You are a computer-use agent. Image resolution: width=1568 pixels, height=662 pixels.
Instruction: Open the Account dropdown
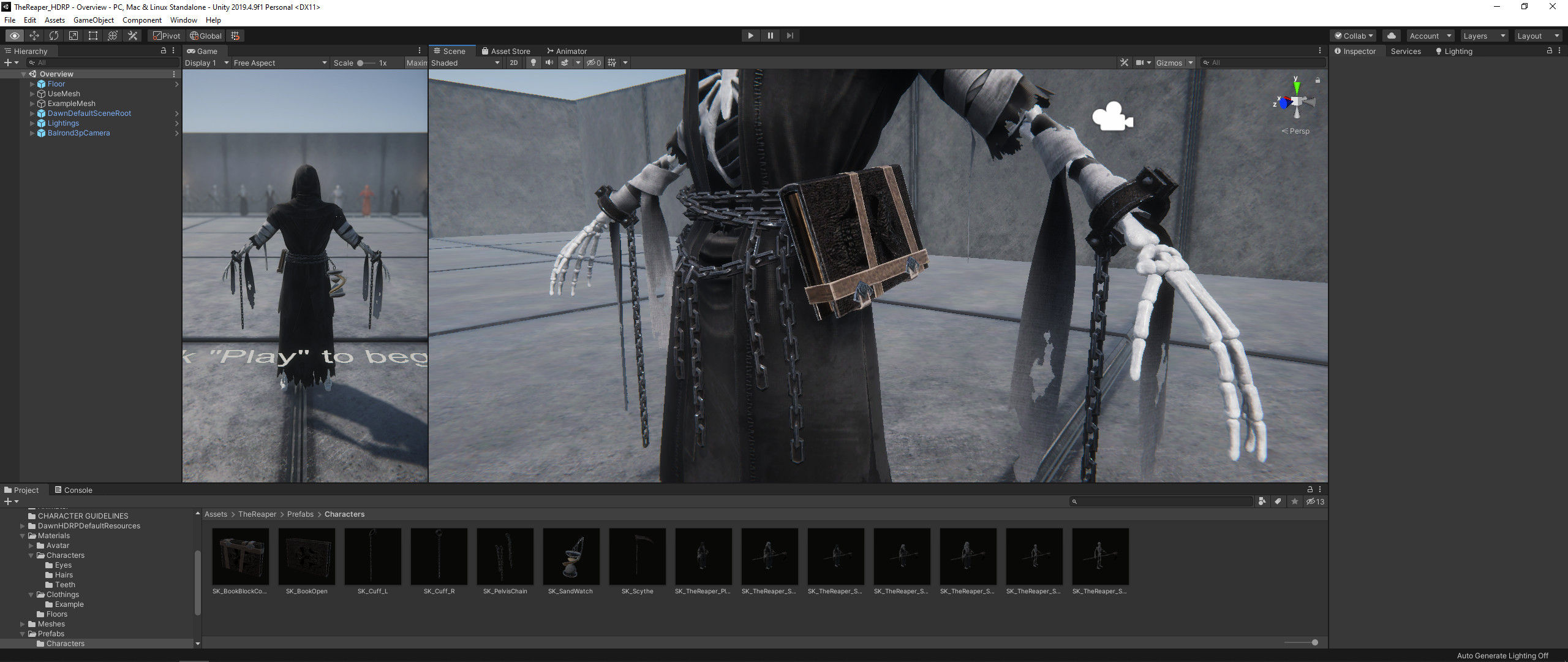point(1430,36)
